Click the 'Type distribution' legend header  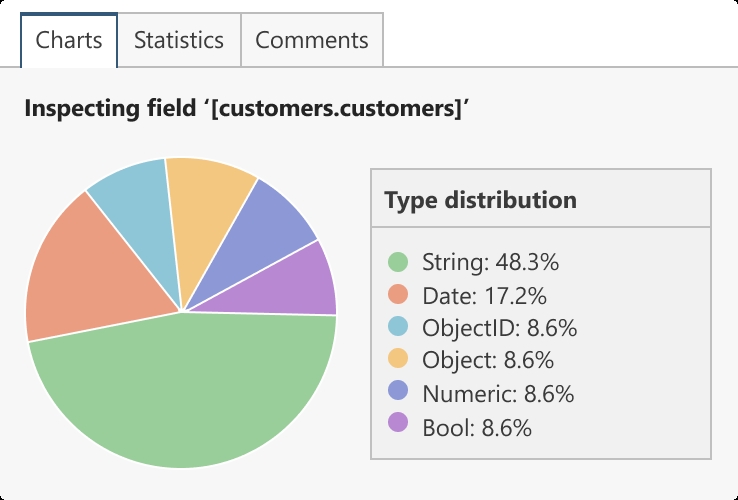click(x=481, y=200)
